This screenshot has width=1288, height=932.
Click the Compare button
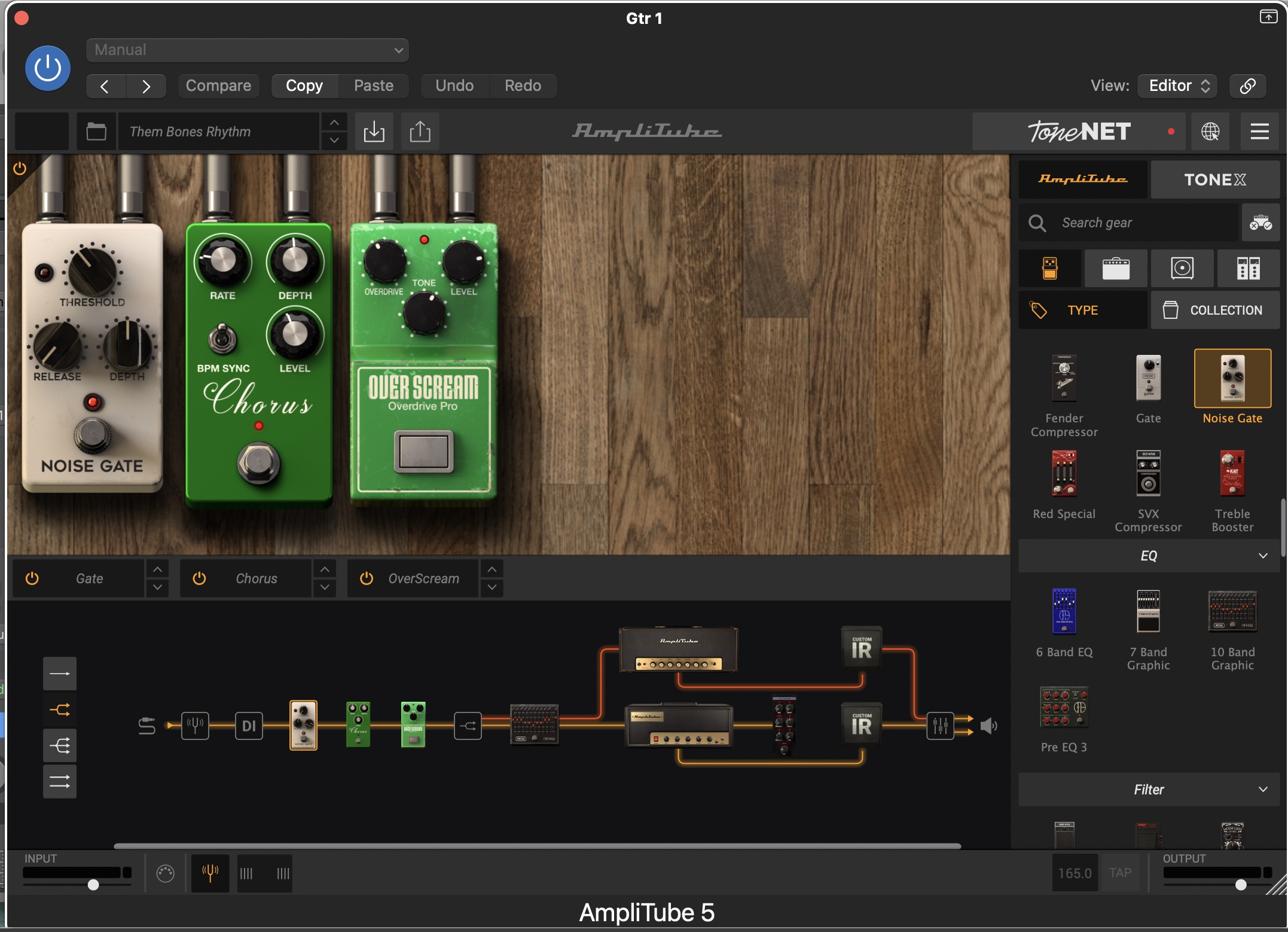(218, 86)
